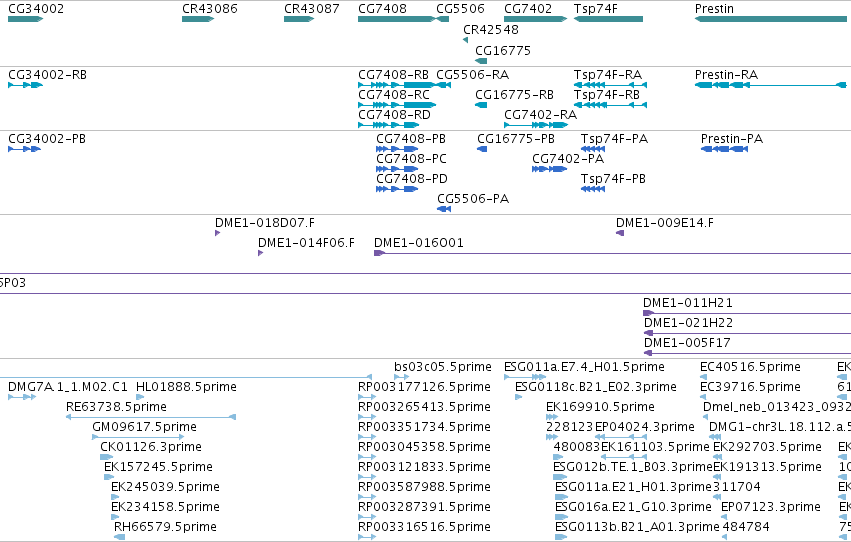Click the Prestin gene label
Screen dimensions: 851x542
point(714,9)
